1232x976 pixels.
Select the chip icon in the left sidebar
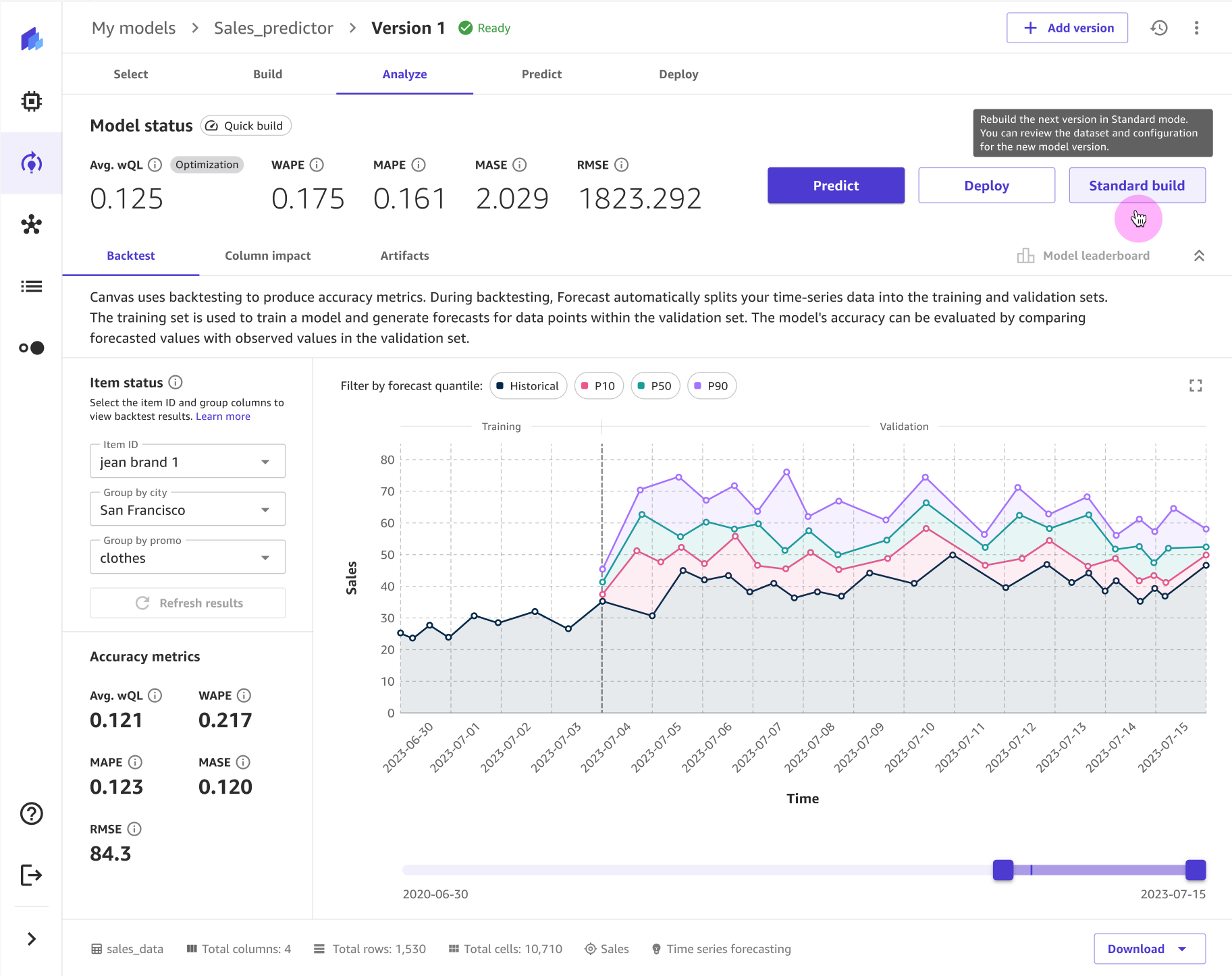click(31, 102)
